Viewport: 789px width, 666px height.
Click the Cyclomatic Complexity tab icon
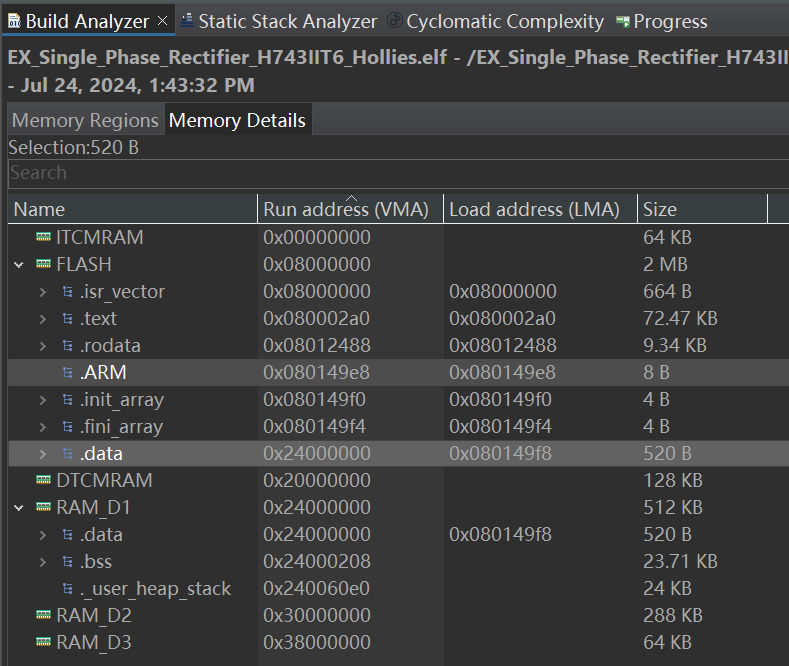pyautogui.click(x=394, y=21)
